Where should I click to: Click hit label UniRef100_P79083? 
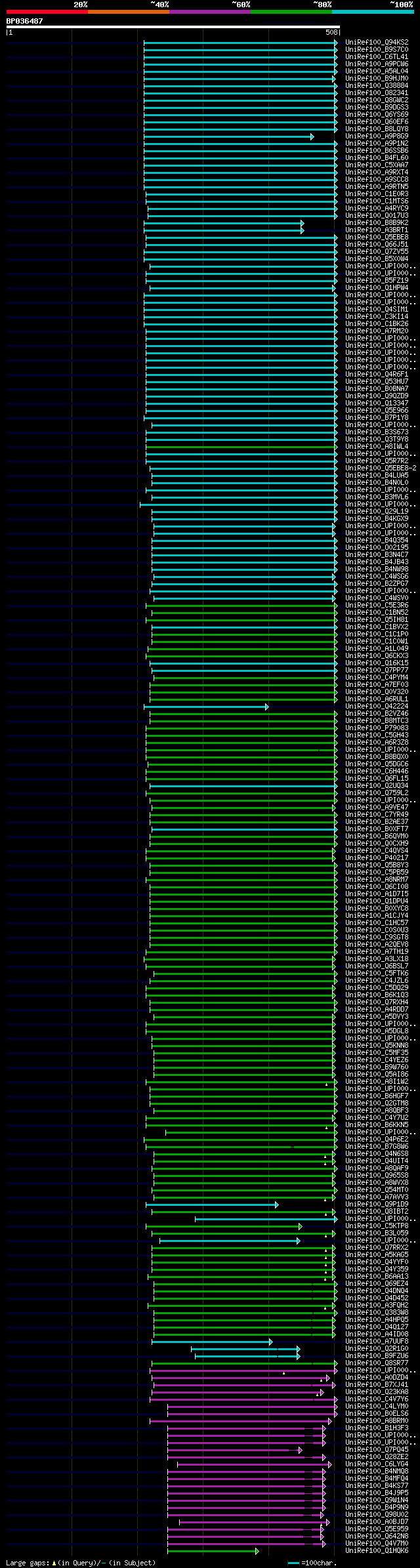tap(377, 728)
